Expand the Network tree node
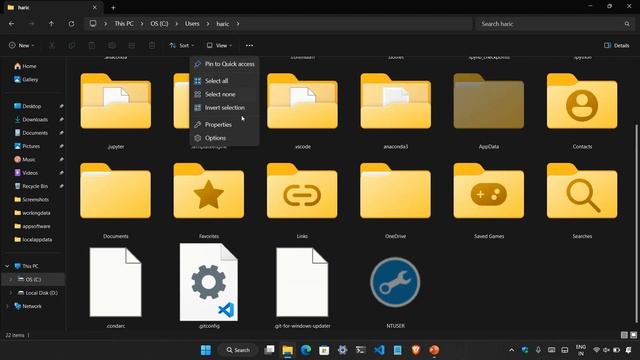Viewport: 640px width, 360px height. 7,306
